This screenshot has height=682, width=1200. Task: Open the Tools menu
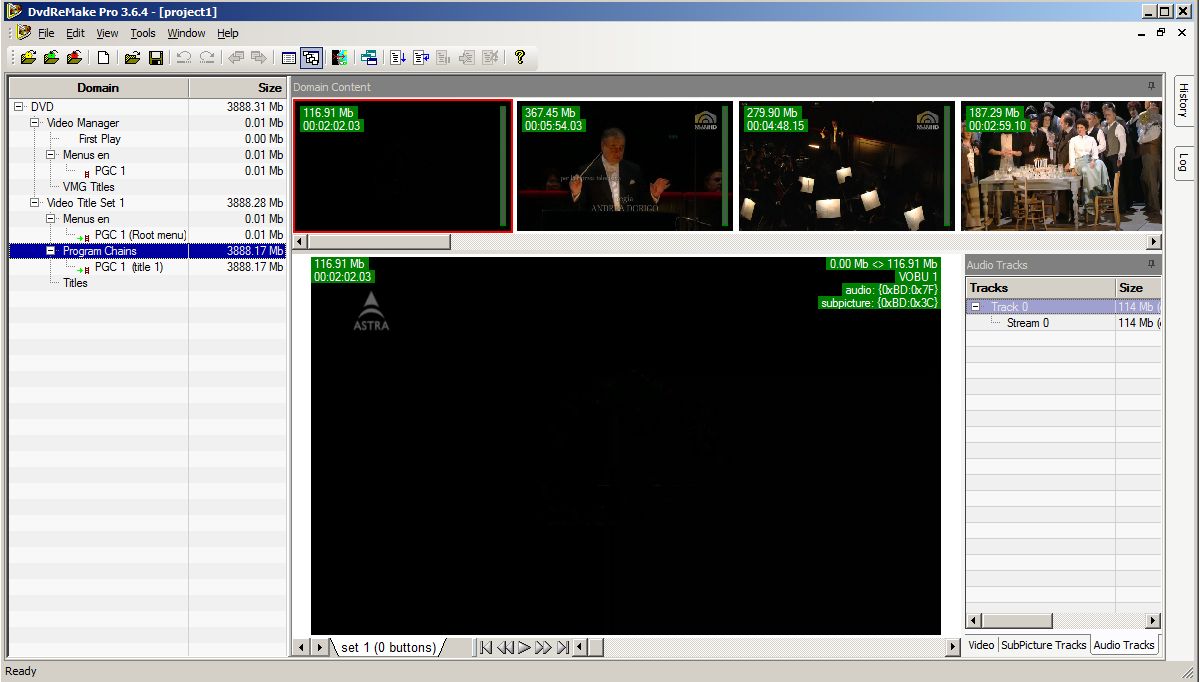click(143, 33)
